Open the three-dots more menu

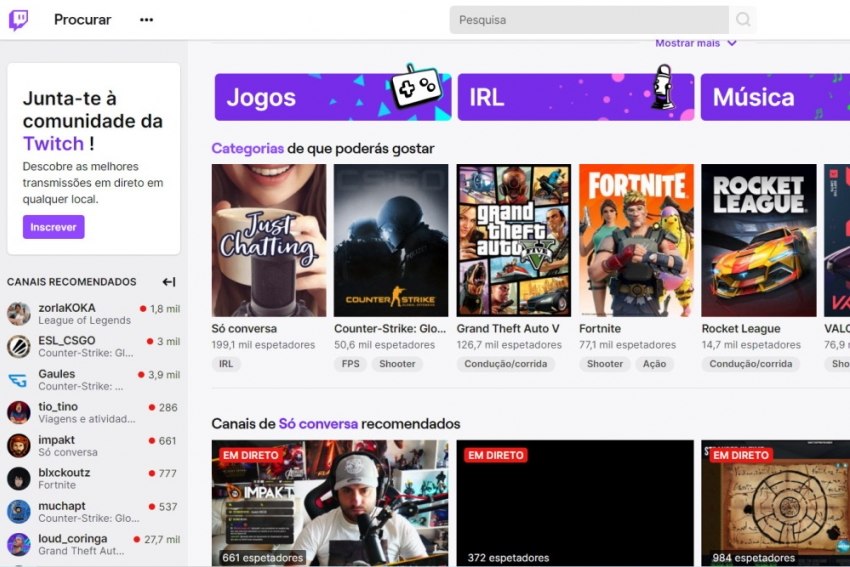[x=146, y=20]
